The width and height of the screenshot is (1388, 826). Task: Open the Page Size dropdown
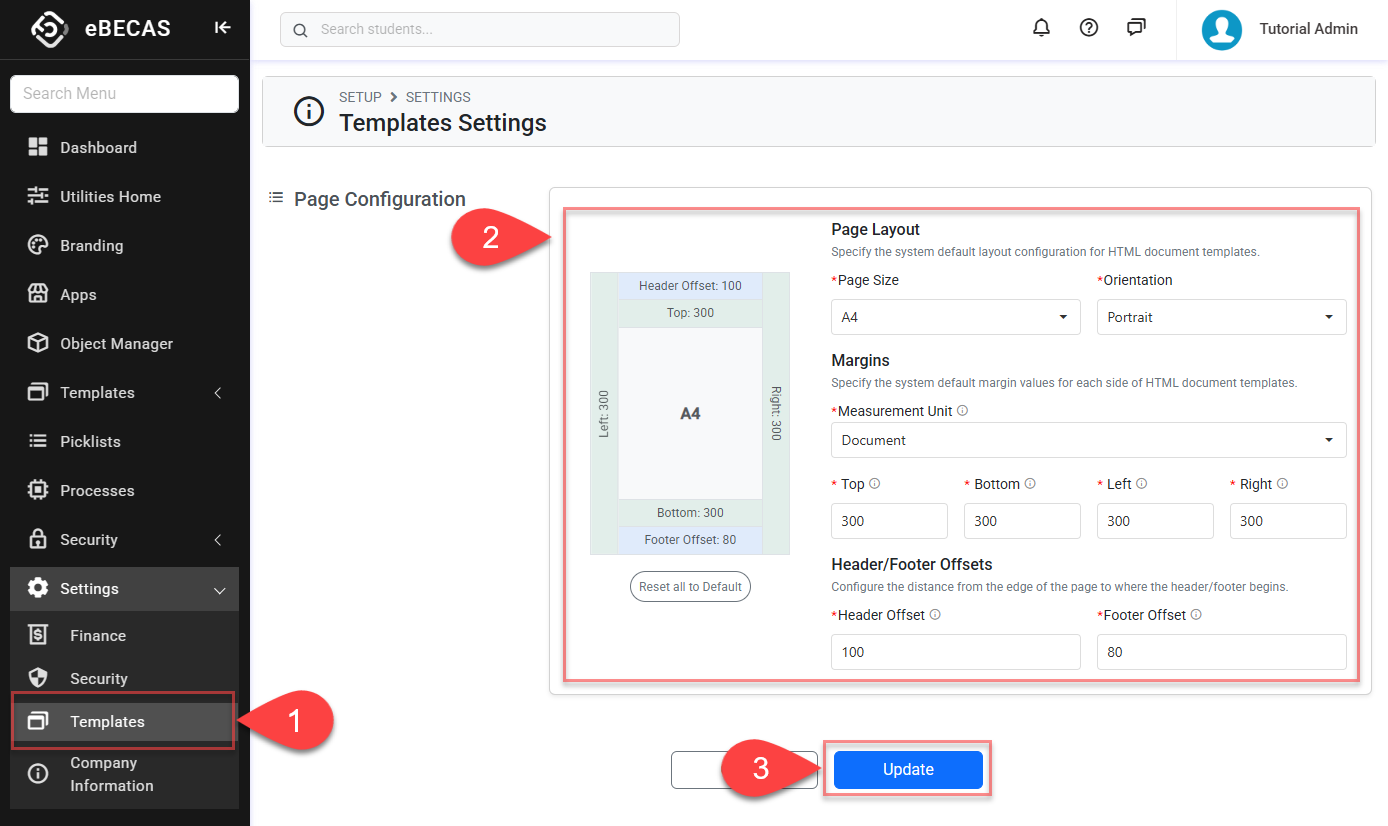955,317
